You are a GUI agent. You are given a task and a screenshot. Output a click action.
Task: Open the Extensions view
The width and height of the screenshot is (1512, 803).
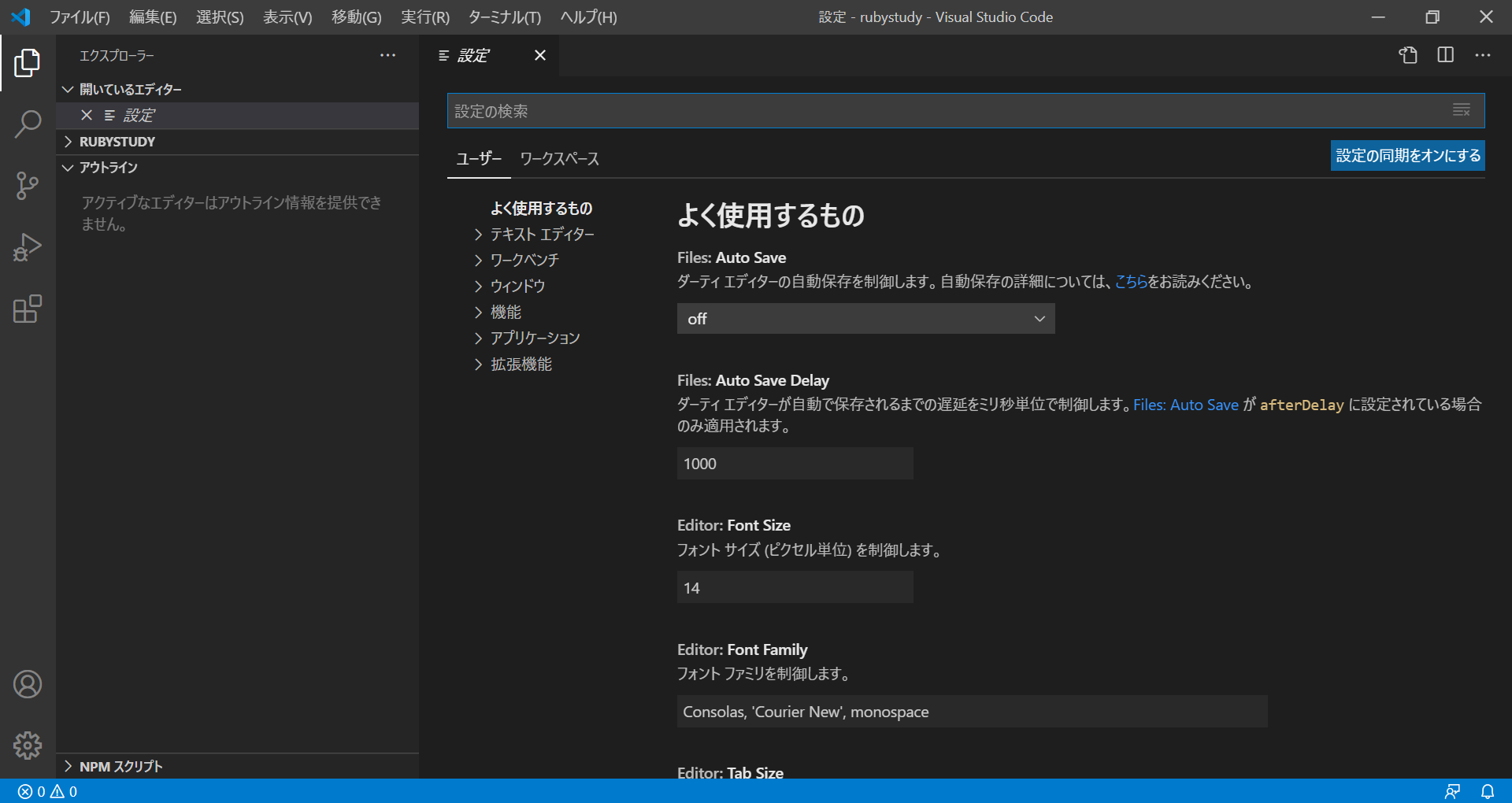[x=28, y=309]
